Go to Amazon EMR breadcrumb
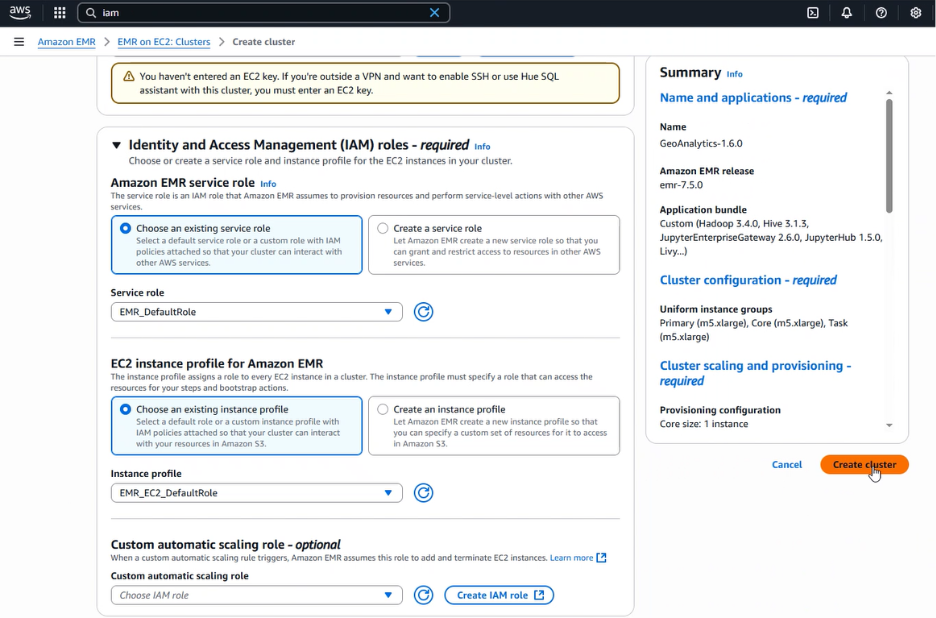Screen dimensions: 936x618 [66, 42]
